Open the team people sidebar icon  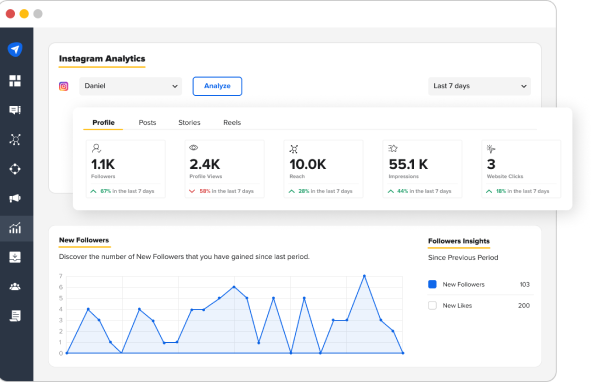click(x=15, y=287)
